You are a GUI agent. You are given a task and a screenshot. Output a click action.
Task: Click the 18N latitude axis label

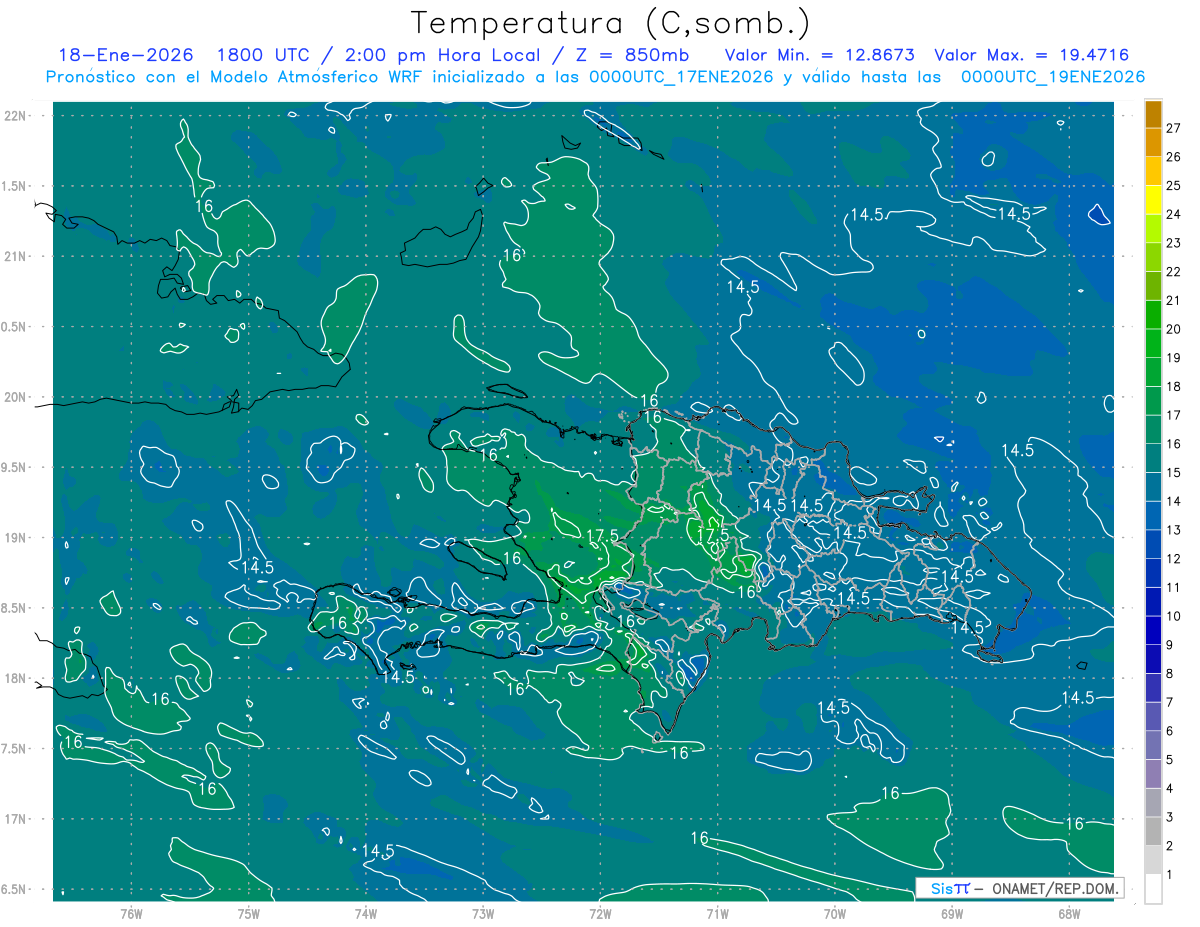click(15, 678)
